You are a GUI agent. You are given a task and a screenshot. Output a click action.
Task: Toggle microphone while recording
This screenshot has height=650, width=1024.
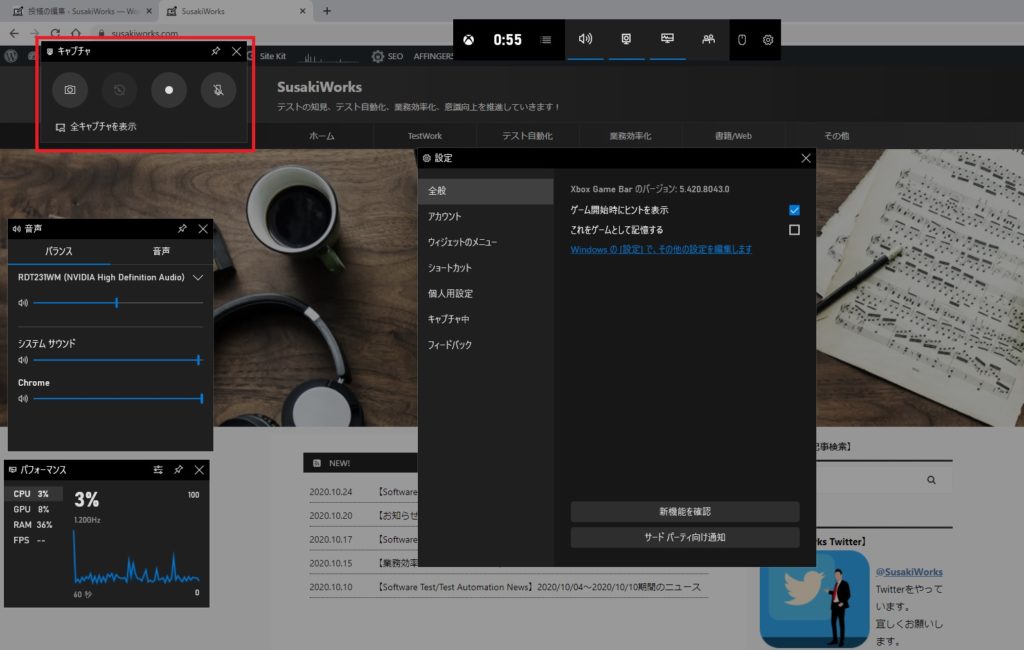click(218, 89)
